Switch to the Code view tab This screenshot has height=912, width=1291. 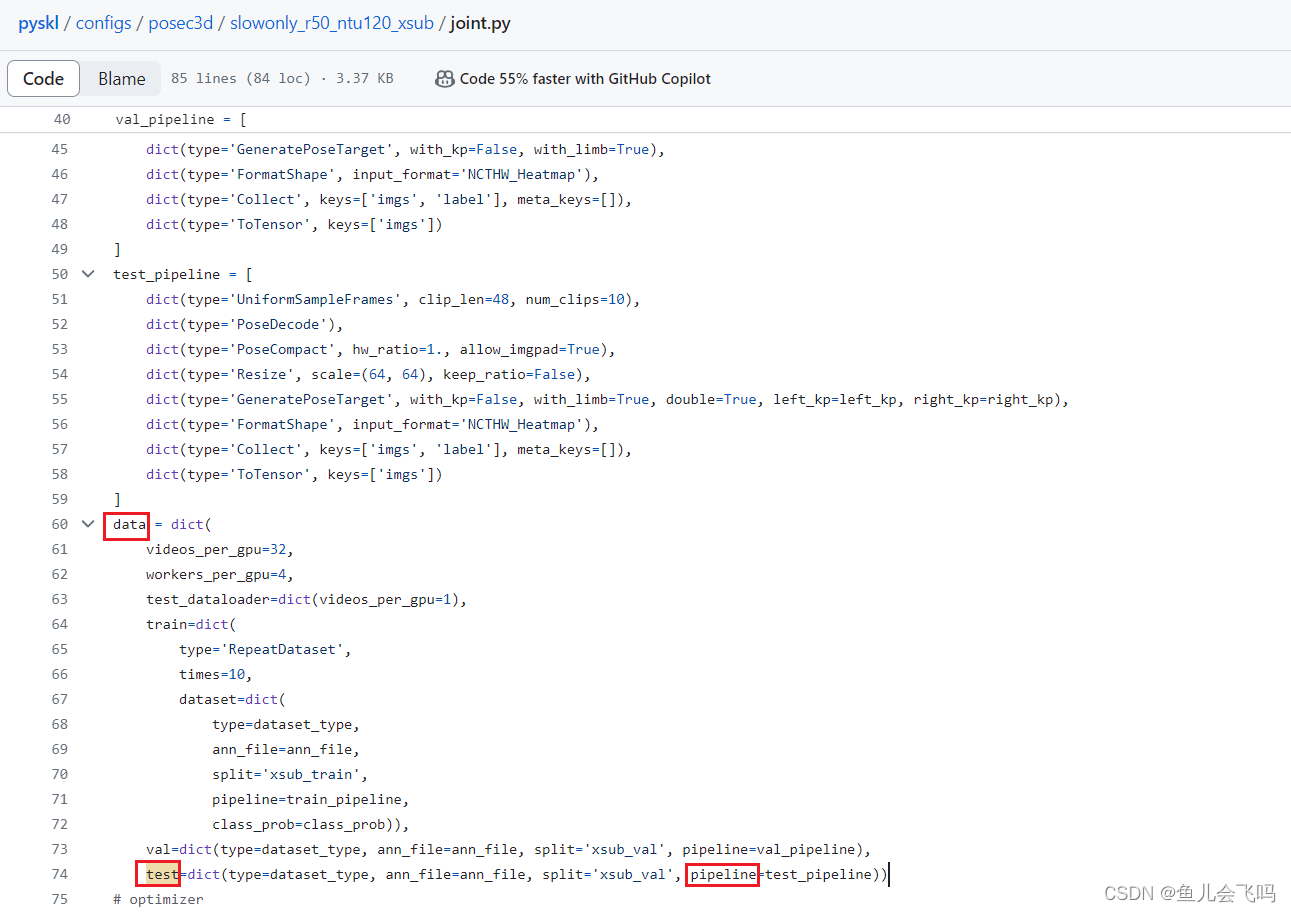pyautogui.click(x=43, y=79)
